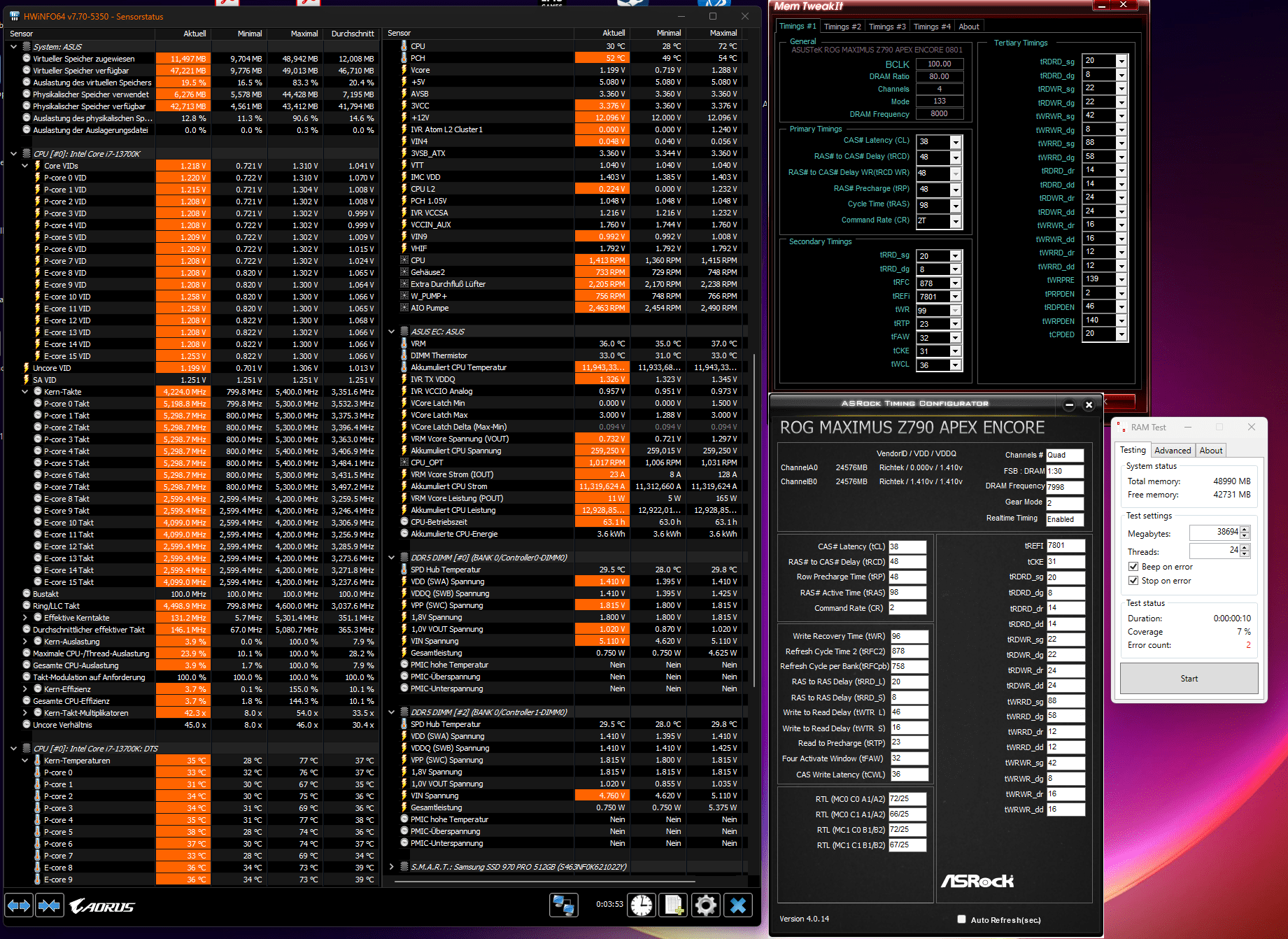1288x939 pixels.
Task: Click the fan icon beside Gehäuse2
Action: pos(404,272)
